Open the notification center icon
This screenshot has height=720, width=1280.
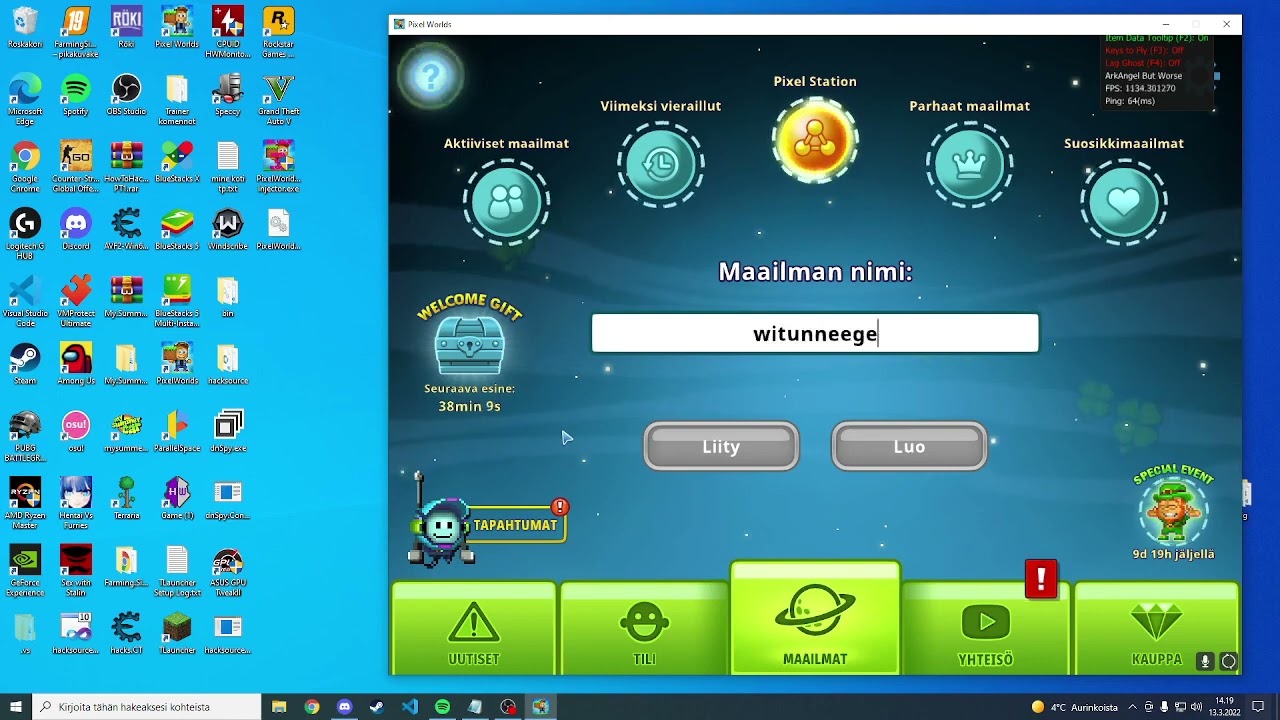1259,707
